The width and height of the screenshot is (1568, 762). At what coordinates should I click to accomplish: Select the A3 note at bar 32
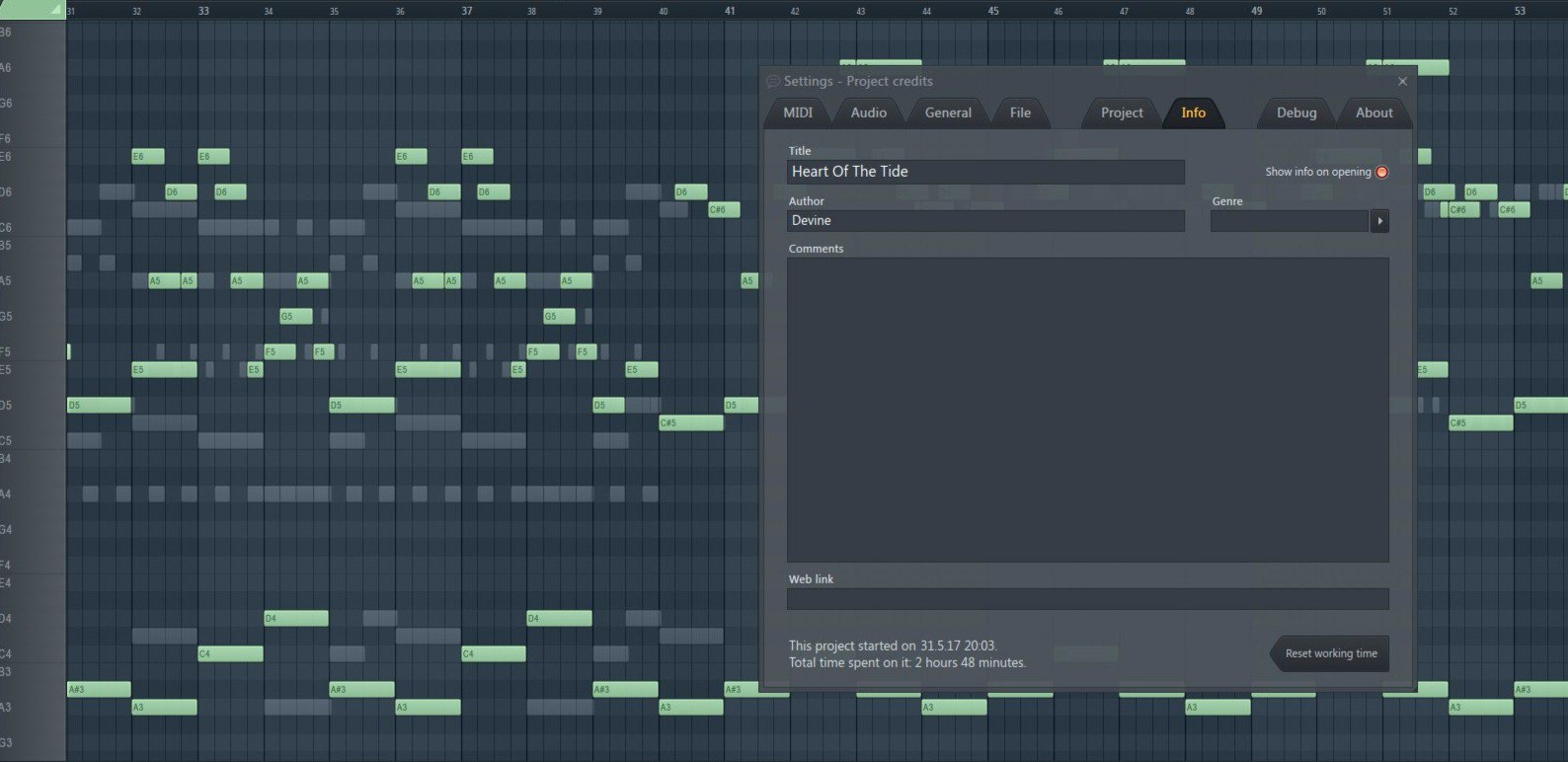pyautogui.click(x=164, y=707)
